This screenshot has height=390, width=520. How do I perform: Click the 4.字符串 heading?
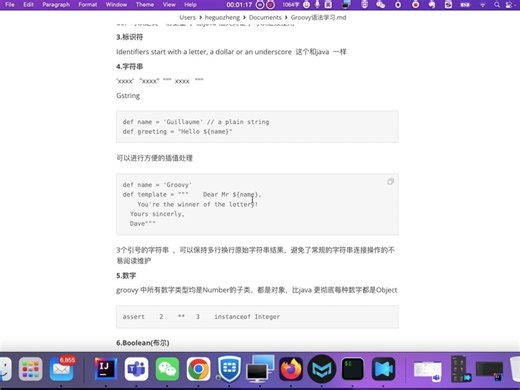[x=129, y=66]
